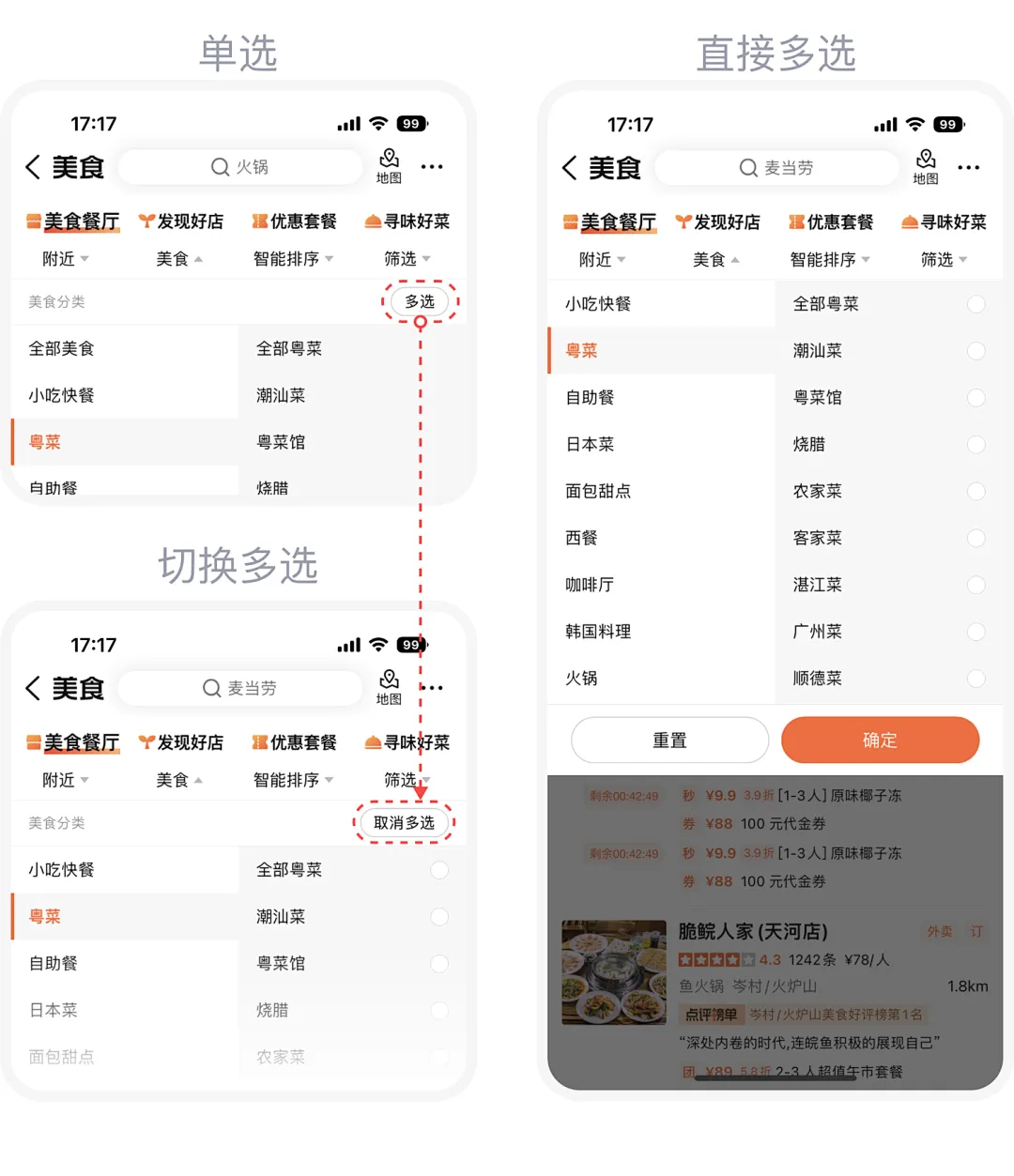Tap the 重置 button
This screenshot has height=1176, width=1014.
point(669,741)
